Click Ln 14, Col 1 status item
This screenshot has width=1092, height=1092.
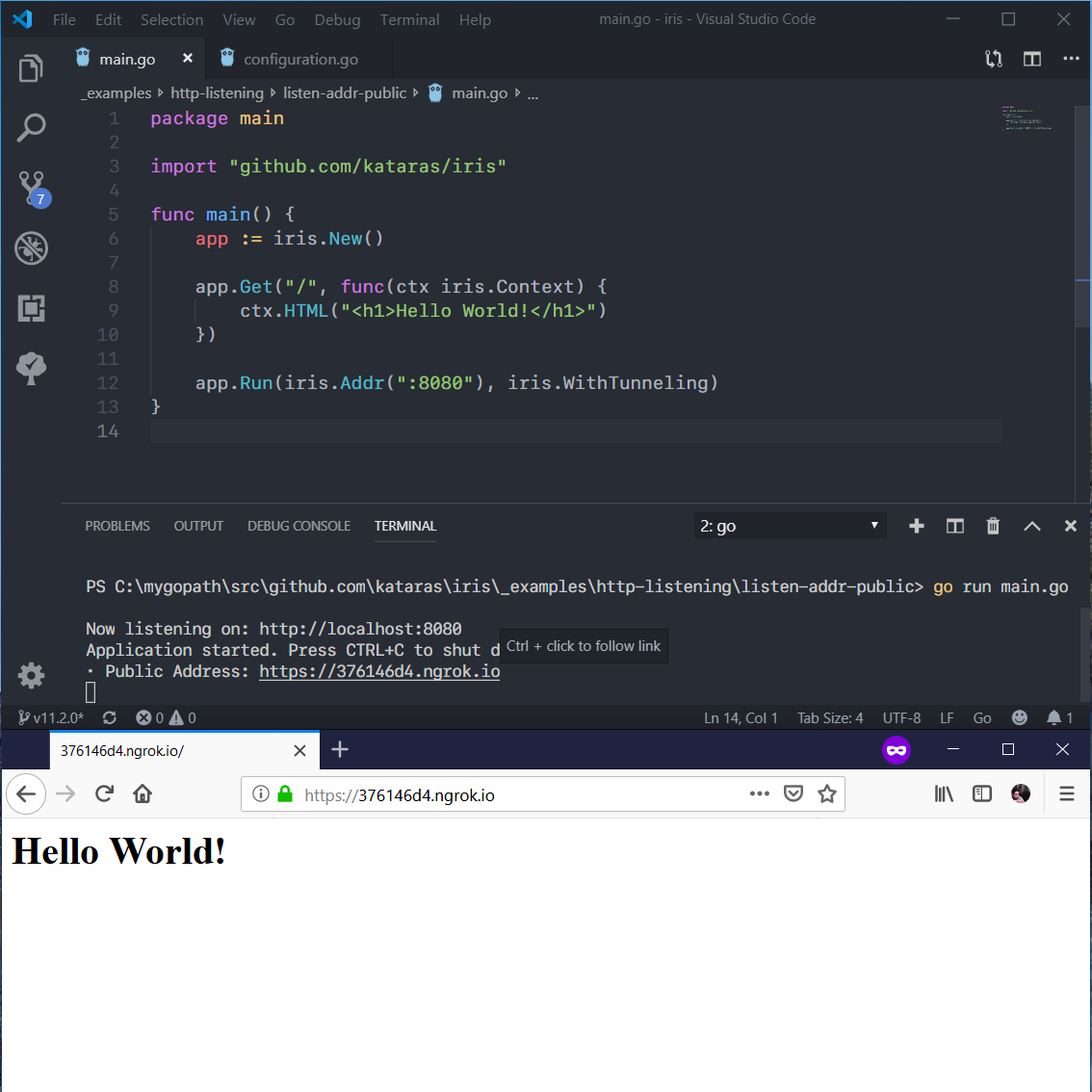pos(741,717)
